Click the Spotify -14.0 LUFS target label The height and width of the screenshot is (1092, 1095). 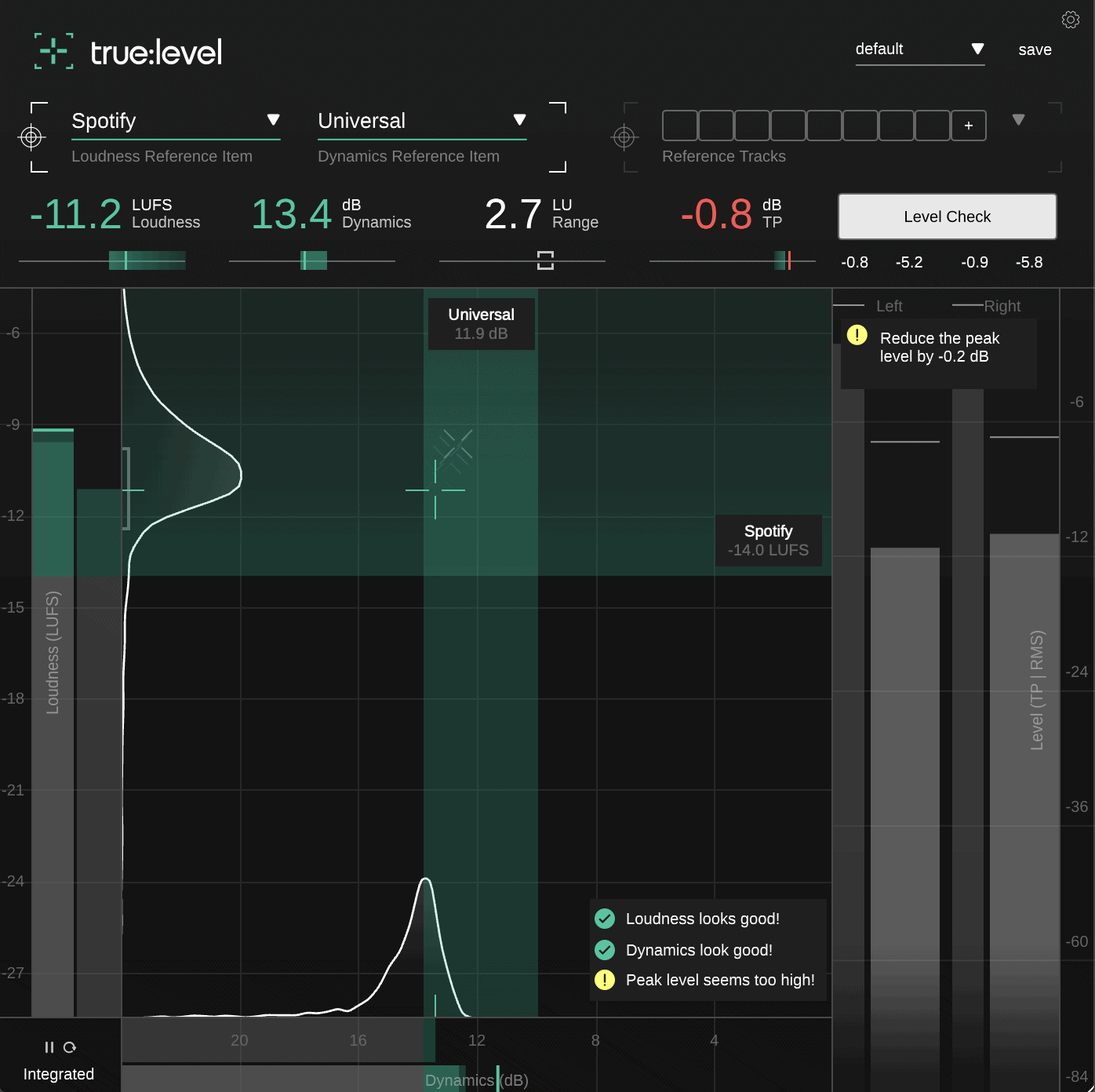coord(768,541)
